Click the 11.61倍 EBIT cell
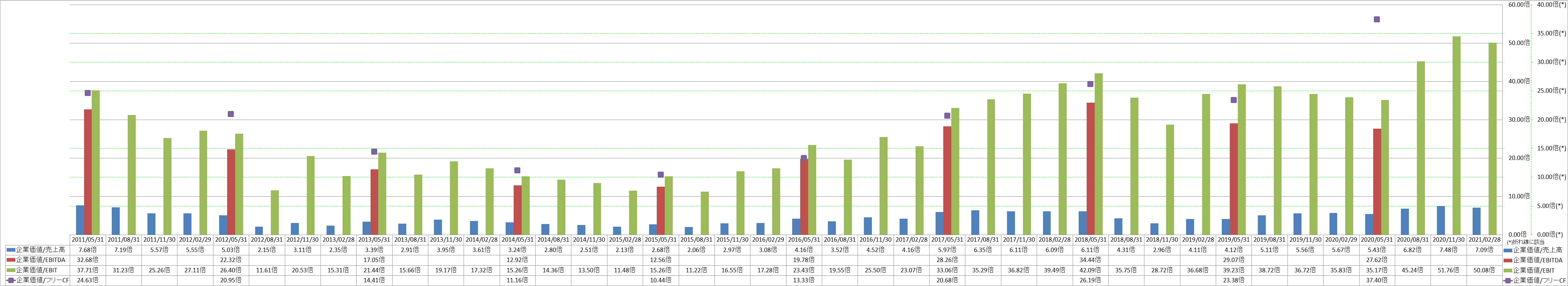 point(267,270)
